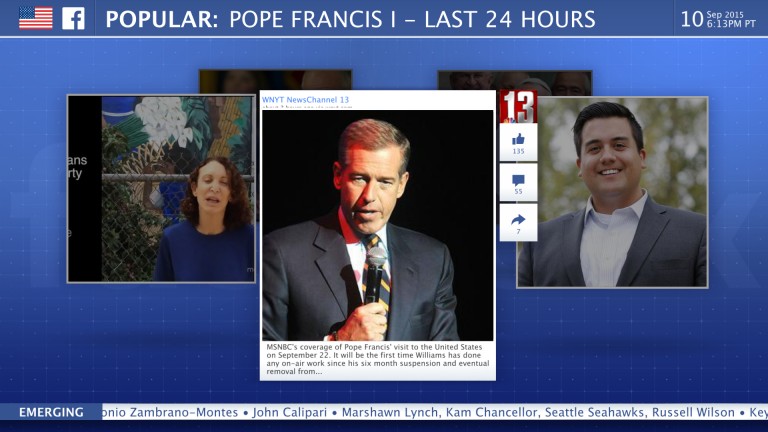The height and width of the screenshot is (432, 768).
Task: Click the comment bubble icon showing 55
Action: click(x=518, y=183)
